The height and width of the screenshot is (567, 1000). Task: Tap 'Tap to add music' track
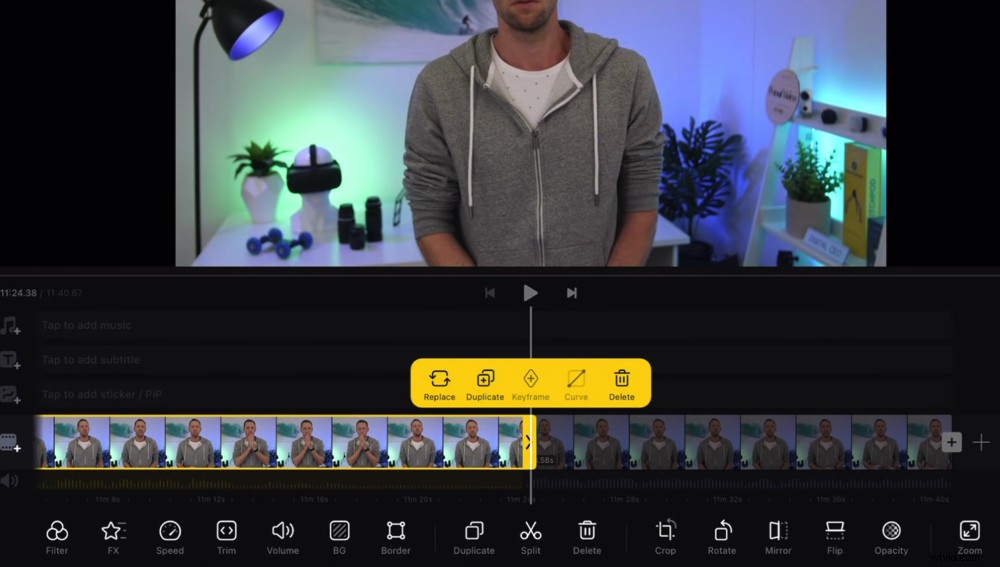(494, 325)
